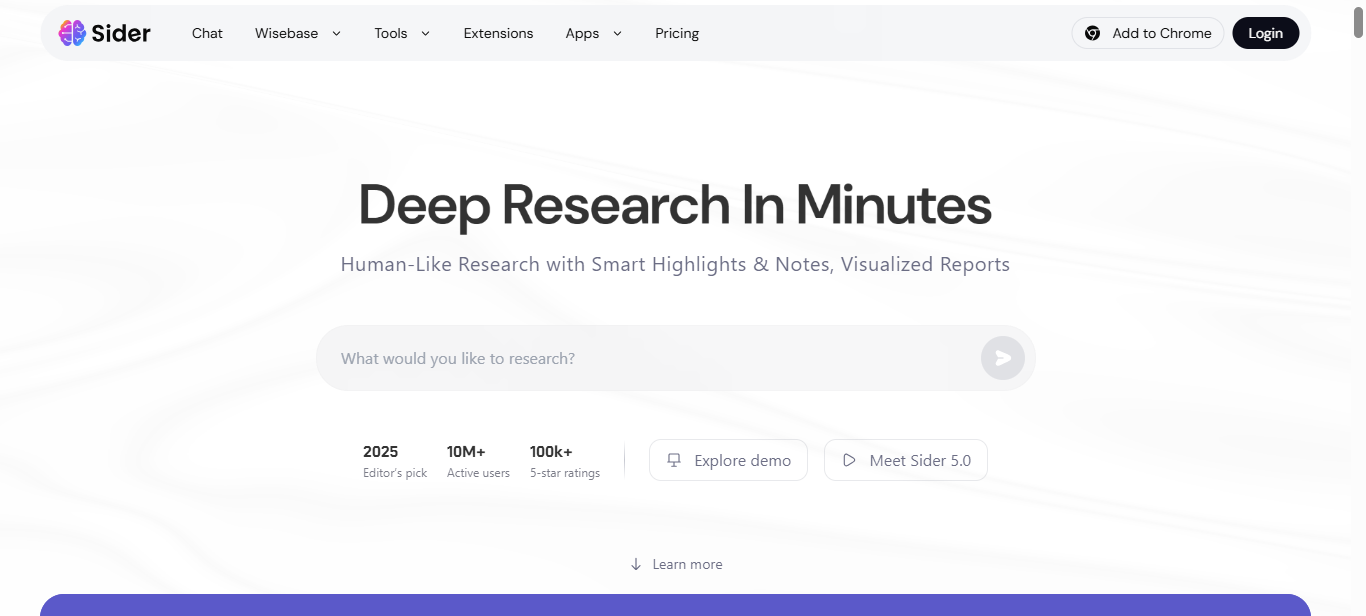The image size is (1366, 616).
Task: Click the page vertical scrollbar thumb
Action: [x=1358, y=20]
